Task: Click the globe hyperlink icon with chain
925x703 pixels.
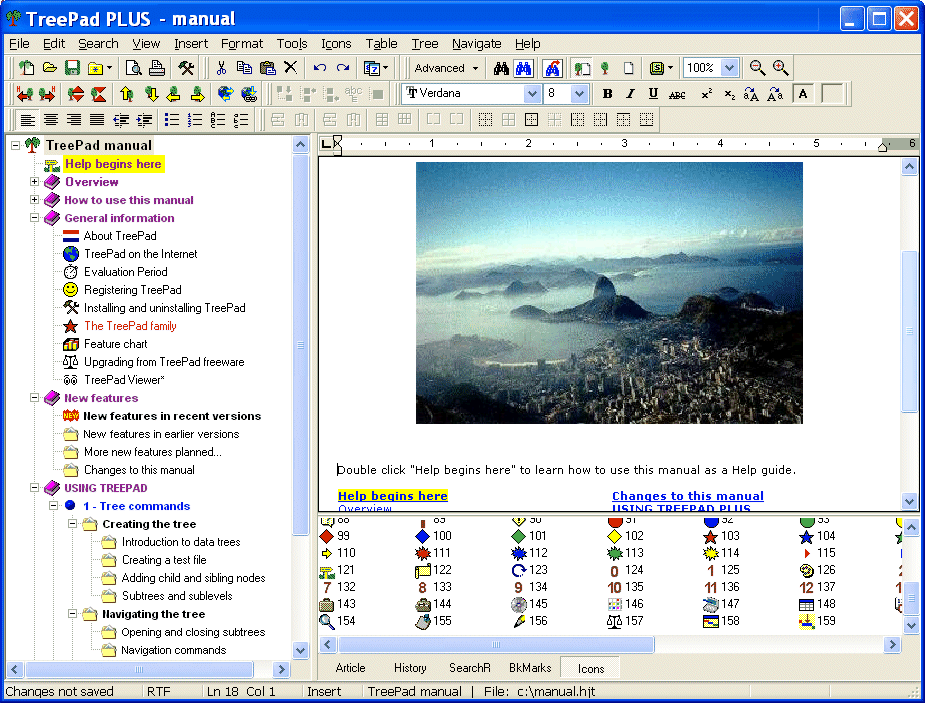Action: [x=249, y=93]
